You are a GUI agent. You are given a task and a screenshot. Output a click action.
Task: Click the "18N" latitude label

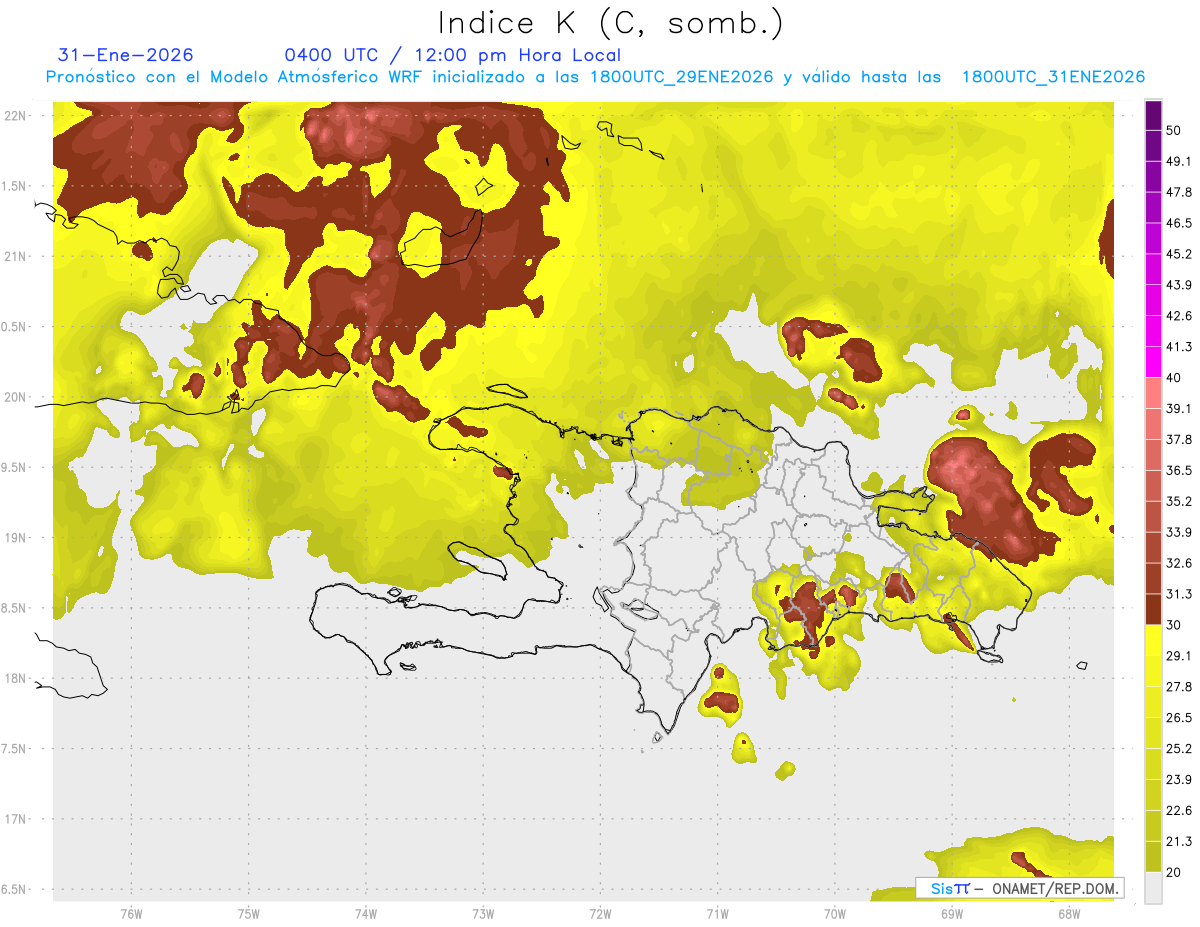click(x=16, y=678)
